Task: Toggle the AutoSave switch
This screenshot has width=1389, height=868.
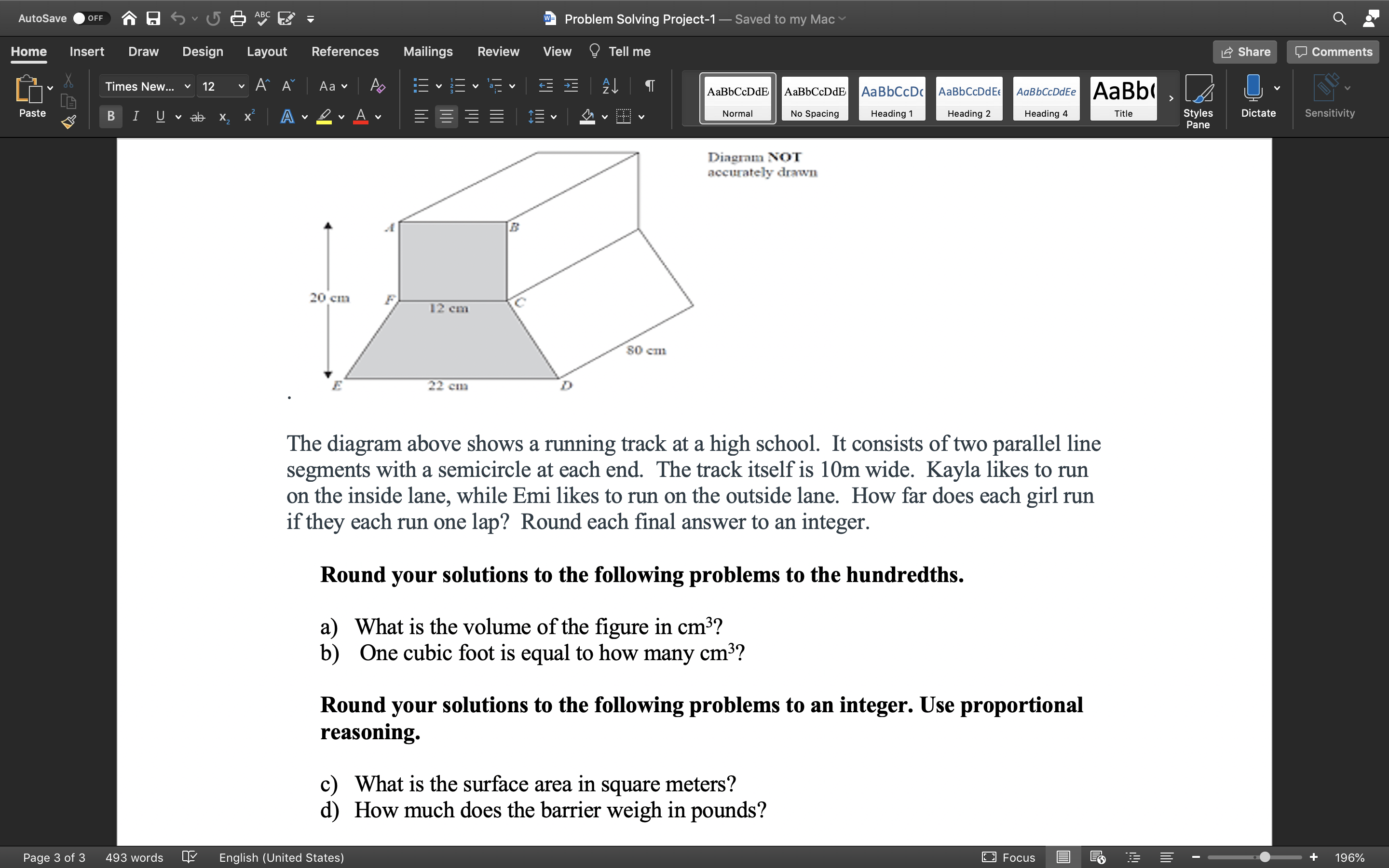Action: point(88,18)
